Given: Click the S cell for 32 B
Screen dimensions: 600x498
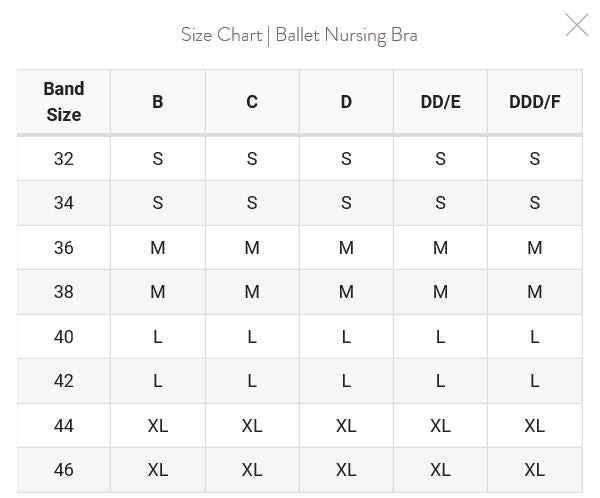Looking at the screenshot, I should 157,158.
